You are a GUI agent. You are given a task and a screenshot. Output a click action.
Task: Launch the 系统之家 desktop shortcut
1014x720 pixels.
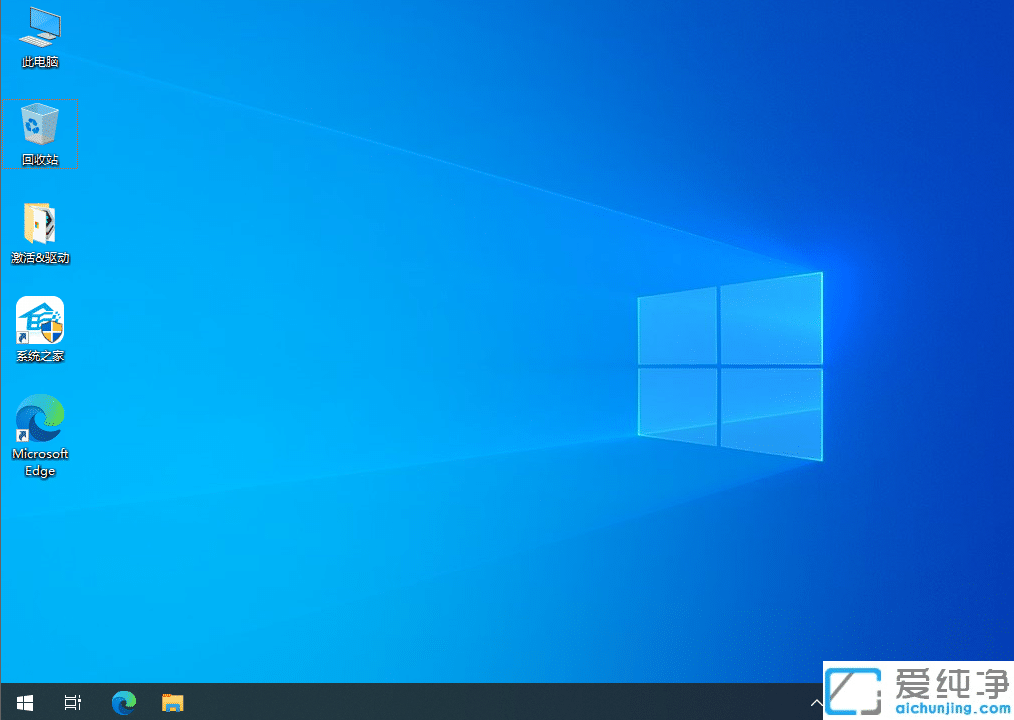tap(40, 320)
